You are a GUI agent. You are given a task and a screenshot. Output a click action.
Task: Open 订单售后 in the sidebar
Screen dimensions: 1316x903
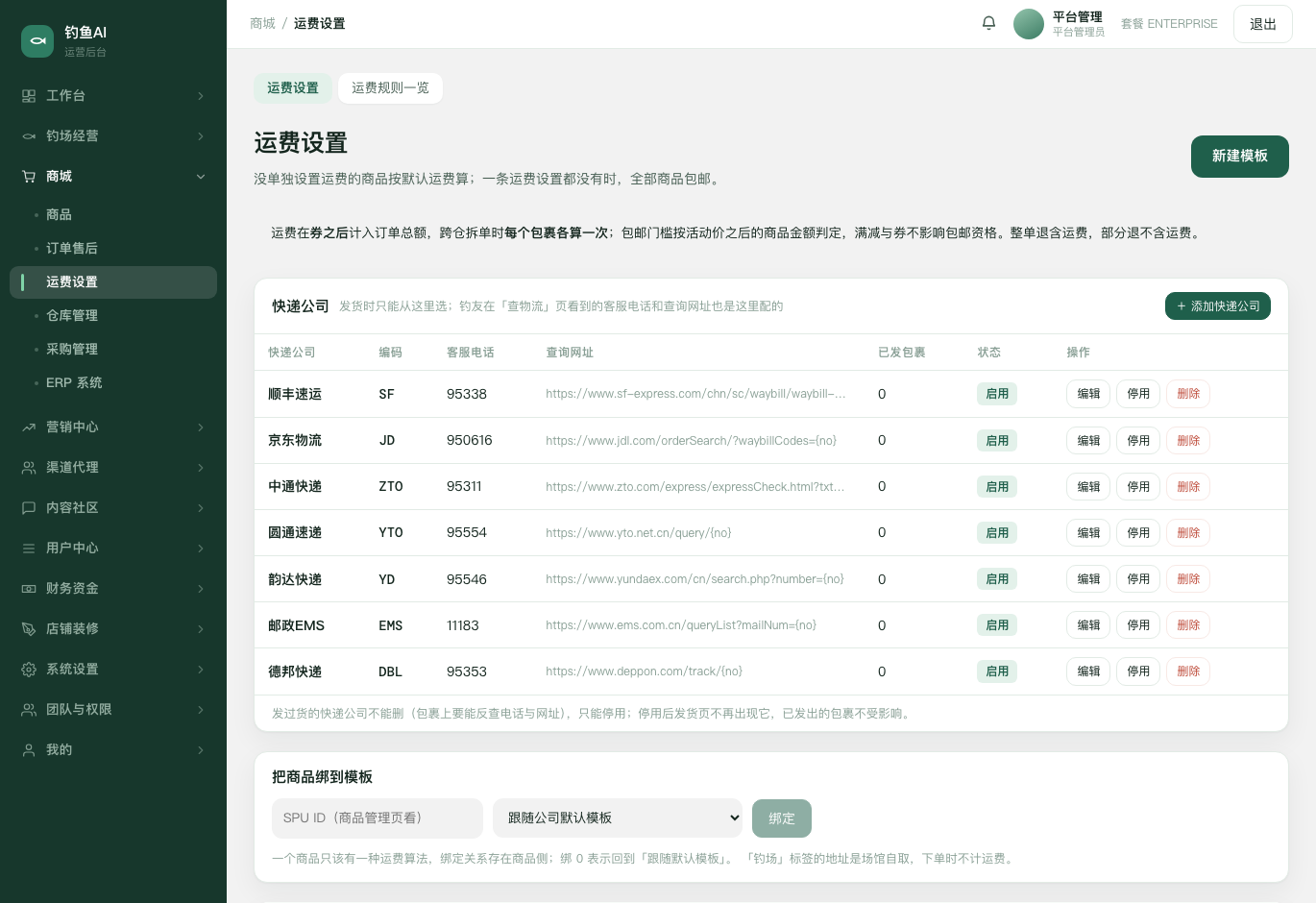(113, 249)
